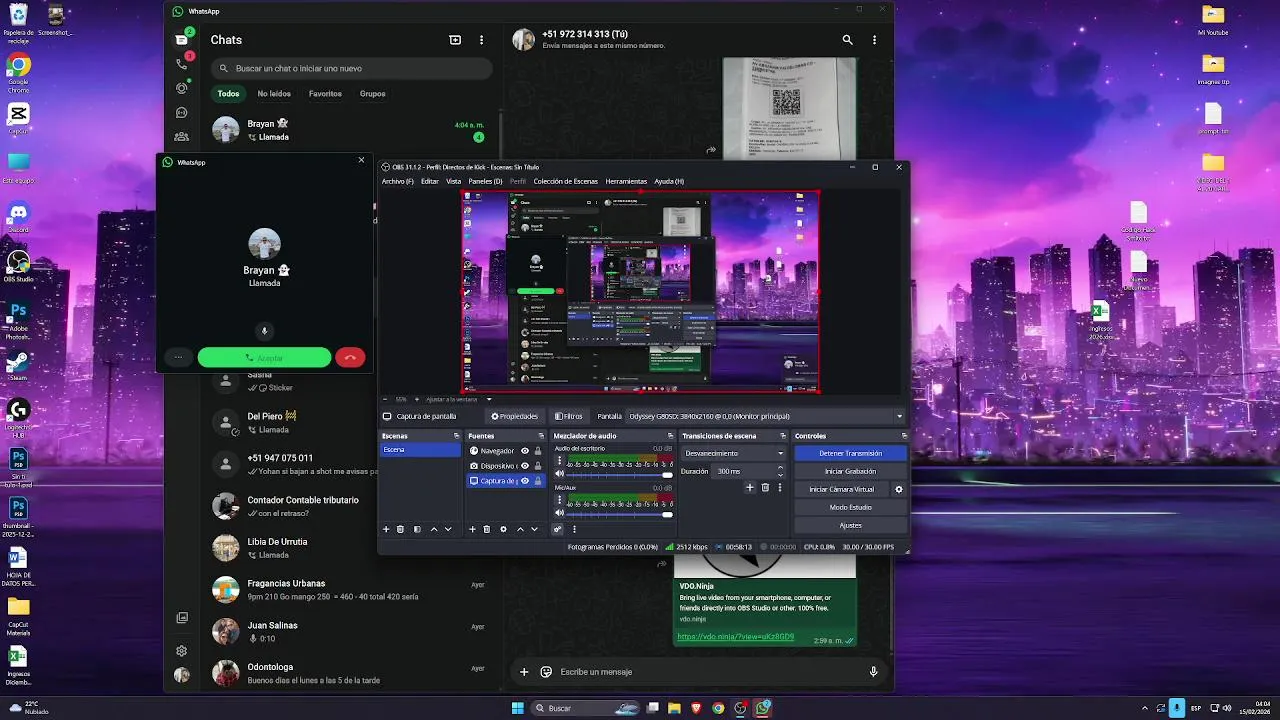
Task: Open vdo.ninja link in chat message
Action: point(735,637)
